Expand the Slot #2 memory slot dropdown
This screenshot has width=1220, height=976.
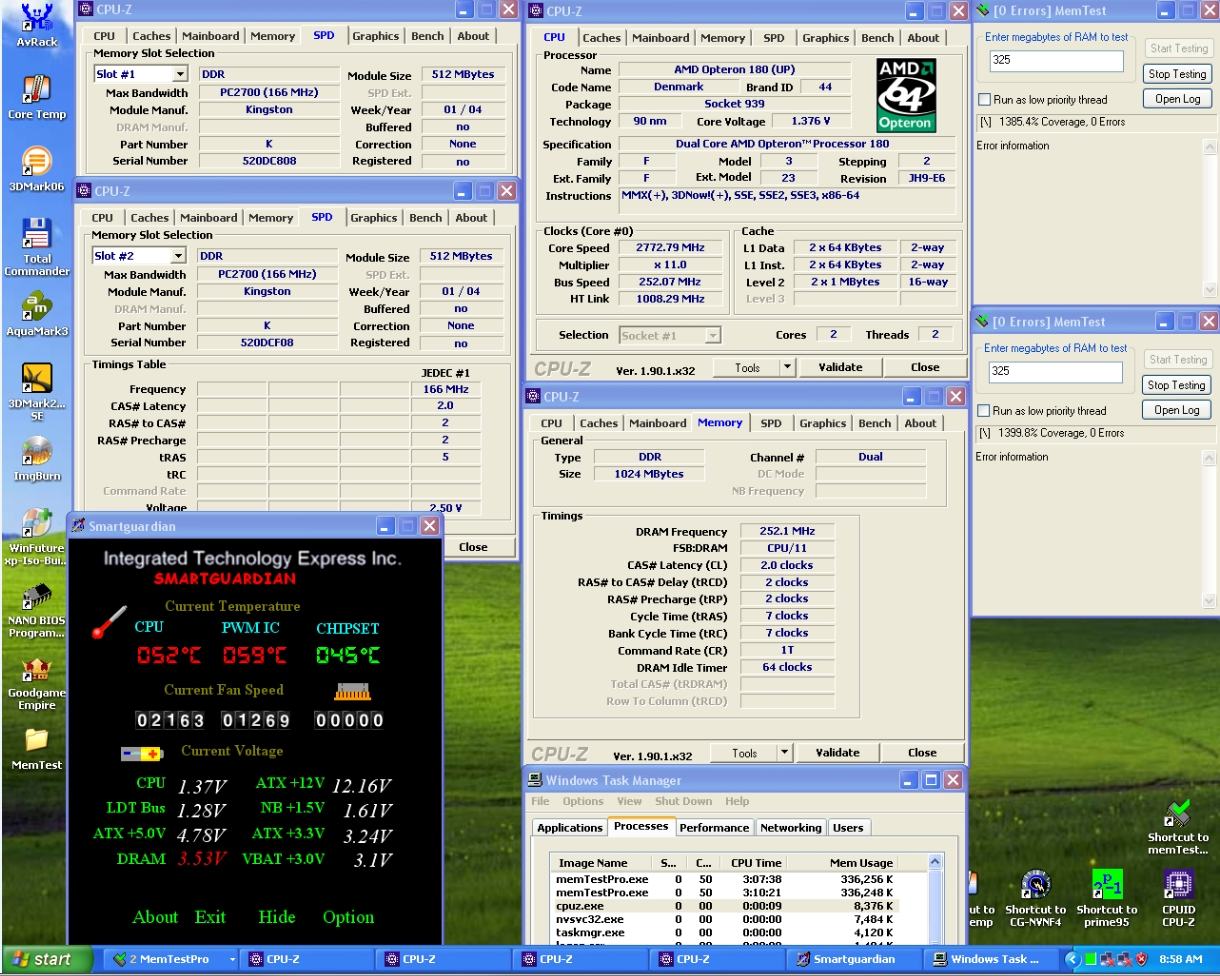(180, 256)
